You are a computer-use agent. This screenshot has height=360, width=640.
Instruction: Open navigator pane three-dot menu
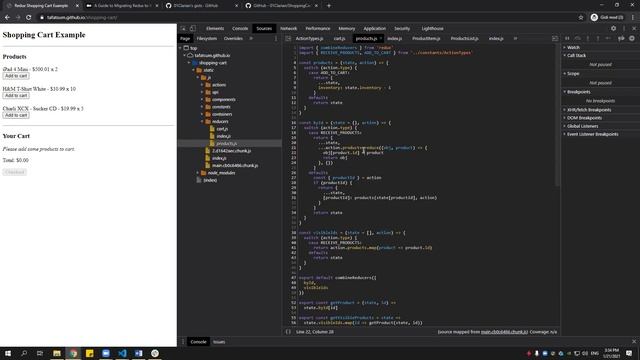coord(276,38)
